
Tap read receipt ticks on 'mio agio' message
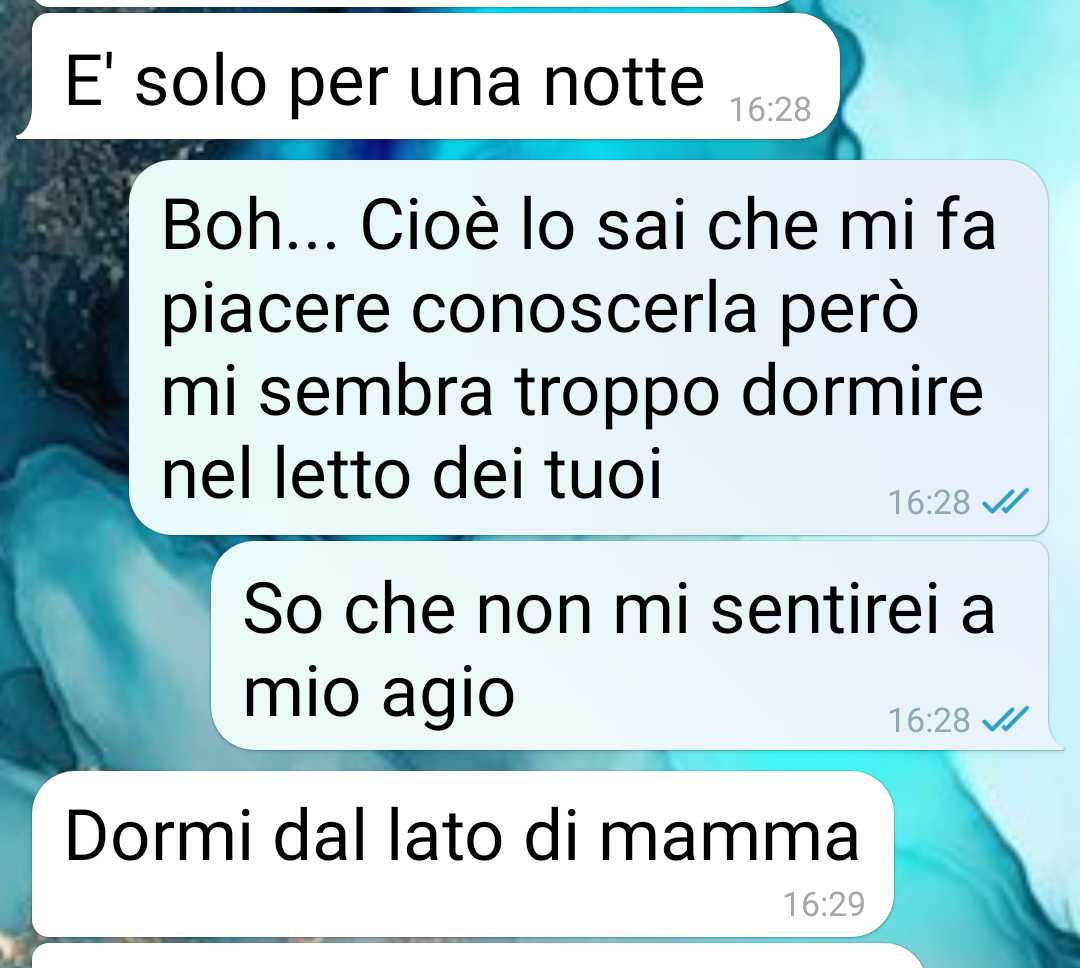click(1005, 720)
